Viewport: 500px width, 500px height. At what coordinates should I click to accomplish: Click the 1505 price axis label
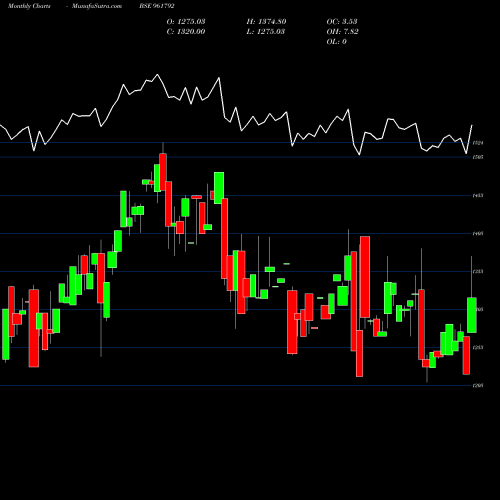pos(478,157)
